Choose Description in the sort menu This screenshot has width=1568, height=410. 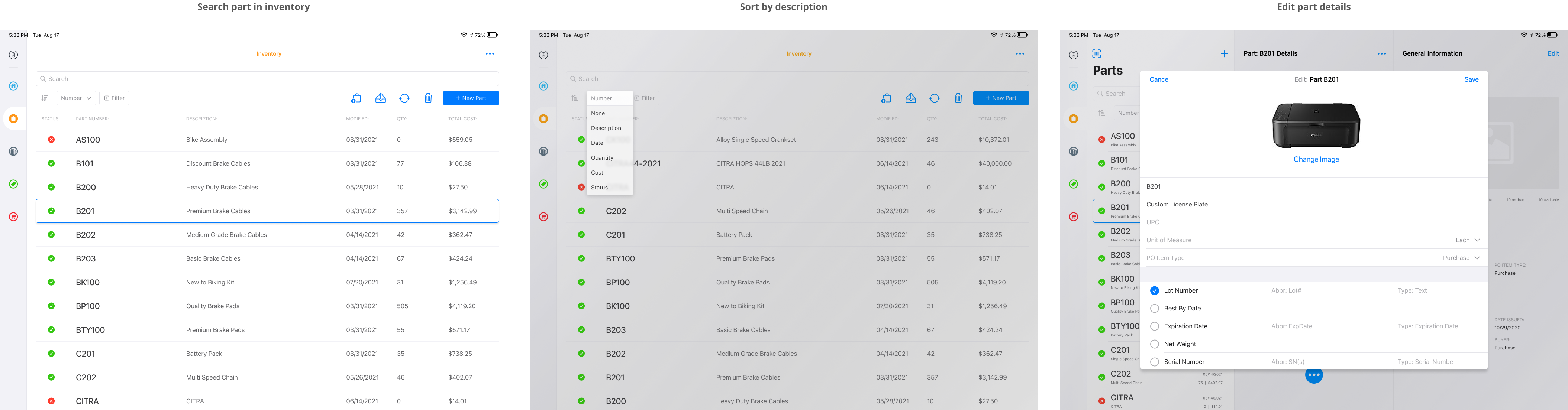tap(606, 128)
